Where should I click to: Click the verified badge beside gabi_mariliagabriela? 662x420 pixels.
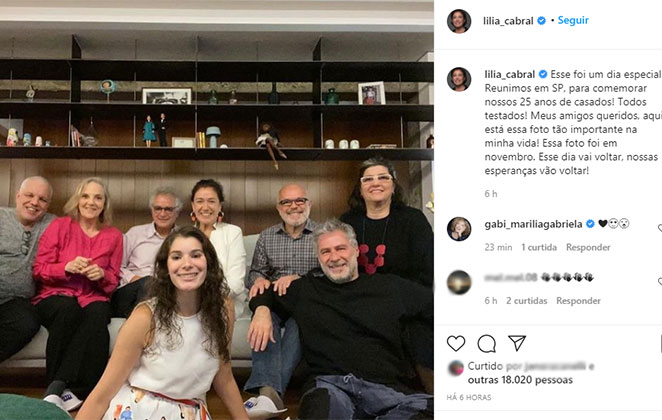(590, 224)
